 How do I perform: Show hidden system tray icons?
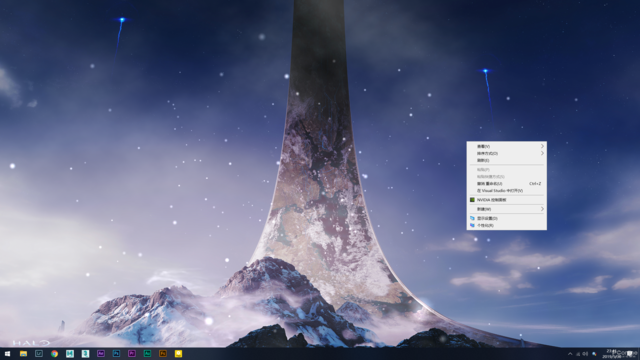[x=570, y=354]
